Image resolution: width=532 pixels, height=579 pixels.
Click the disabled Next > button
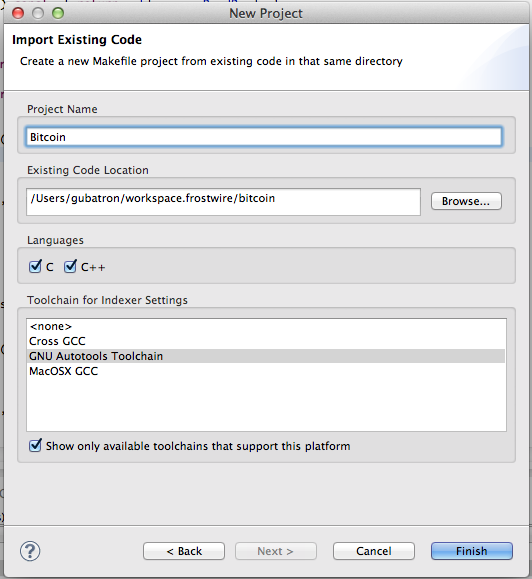click(276, 551)
